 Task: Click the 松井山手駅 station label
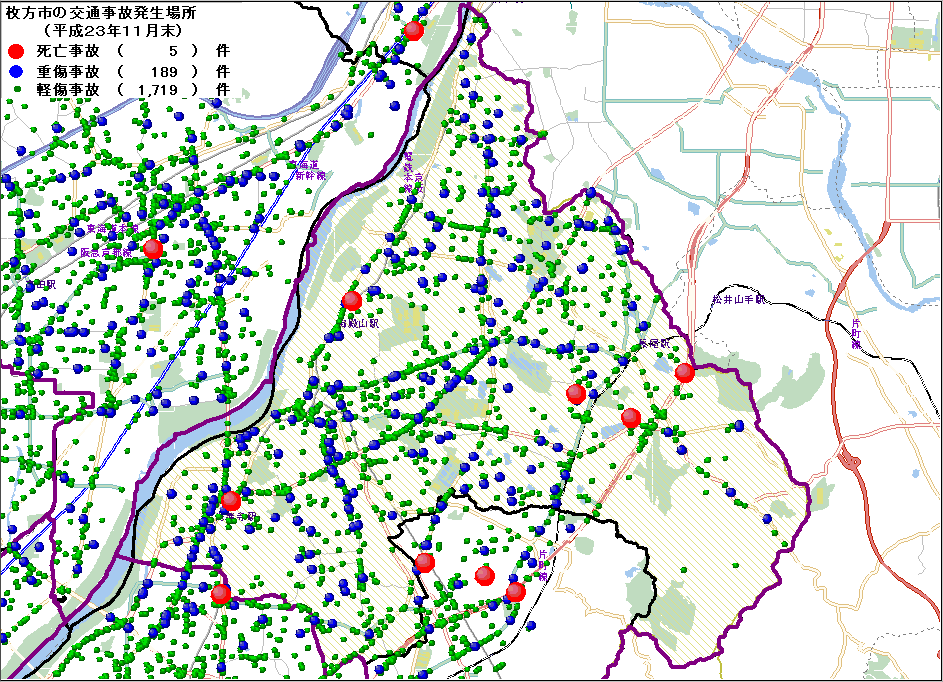(x=738, y=299)
